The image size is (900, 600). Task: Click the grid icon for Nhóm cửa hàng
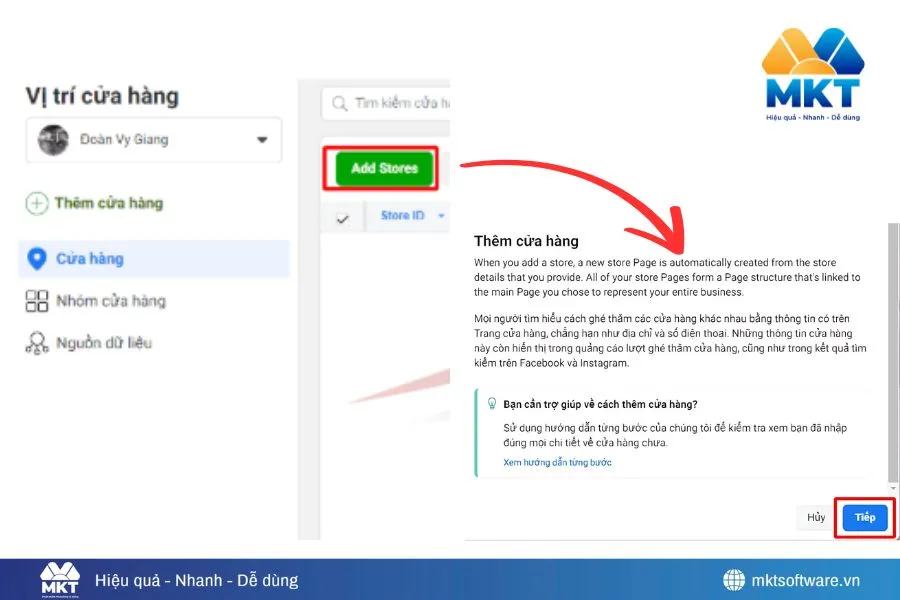(x=37, y=301)
